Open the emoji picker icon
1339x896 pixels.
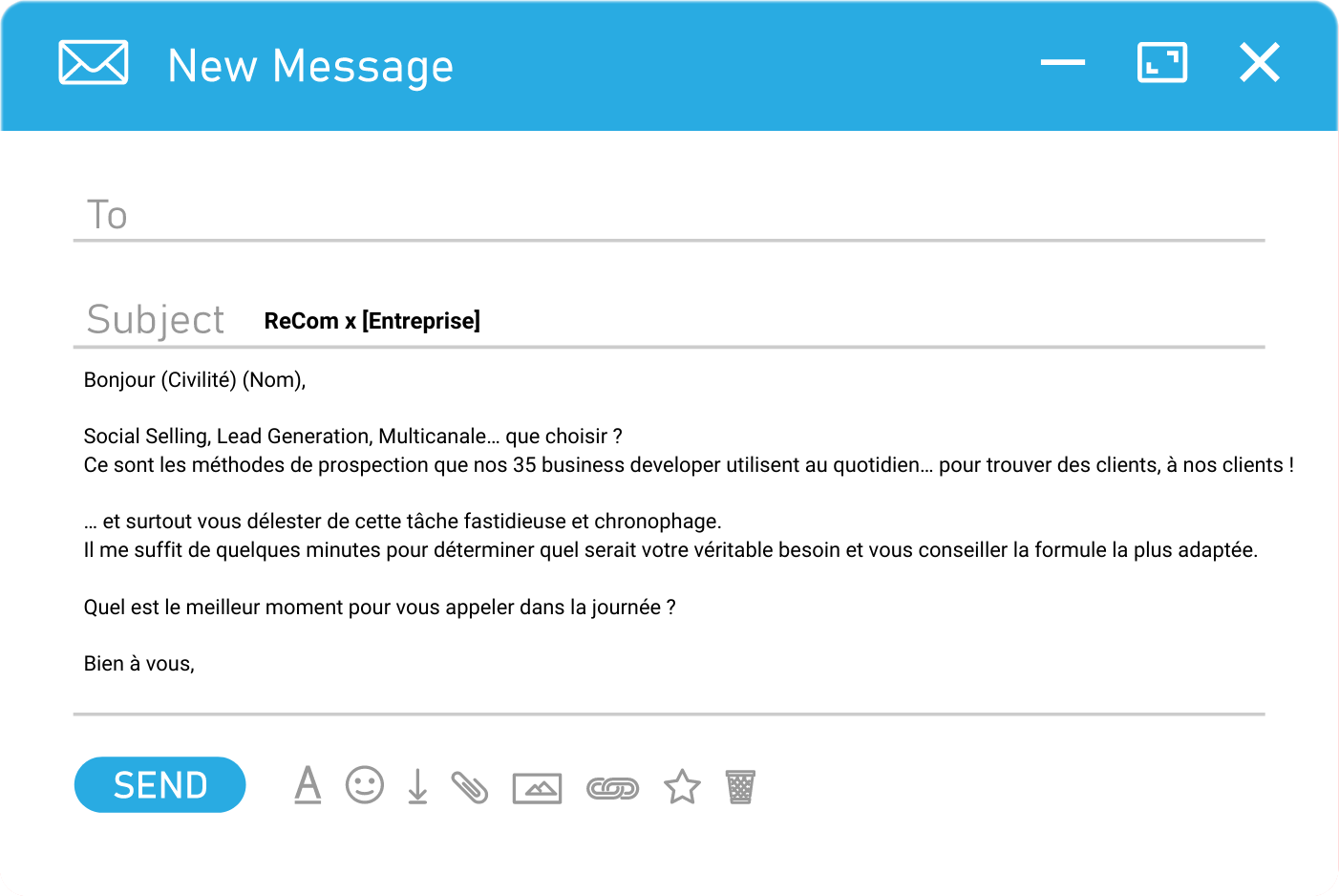tap(365, 785)
